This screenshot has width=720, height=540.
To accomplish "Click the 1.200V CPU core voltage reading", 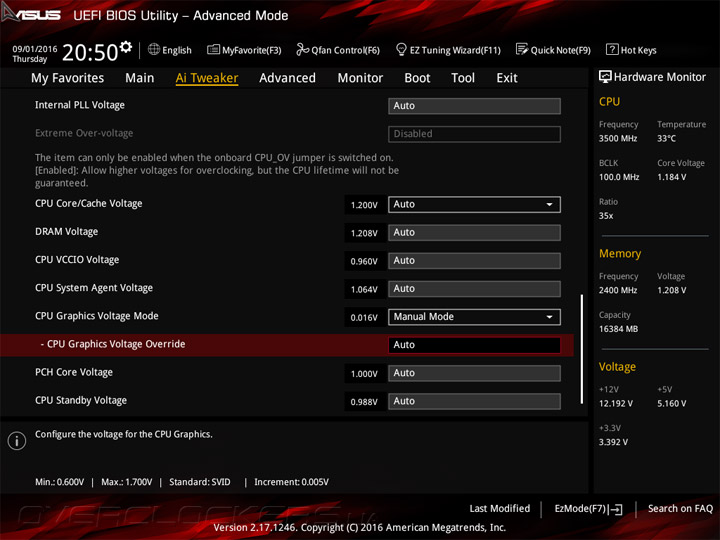I will click(364, 205).
